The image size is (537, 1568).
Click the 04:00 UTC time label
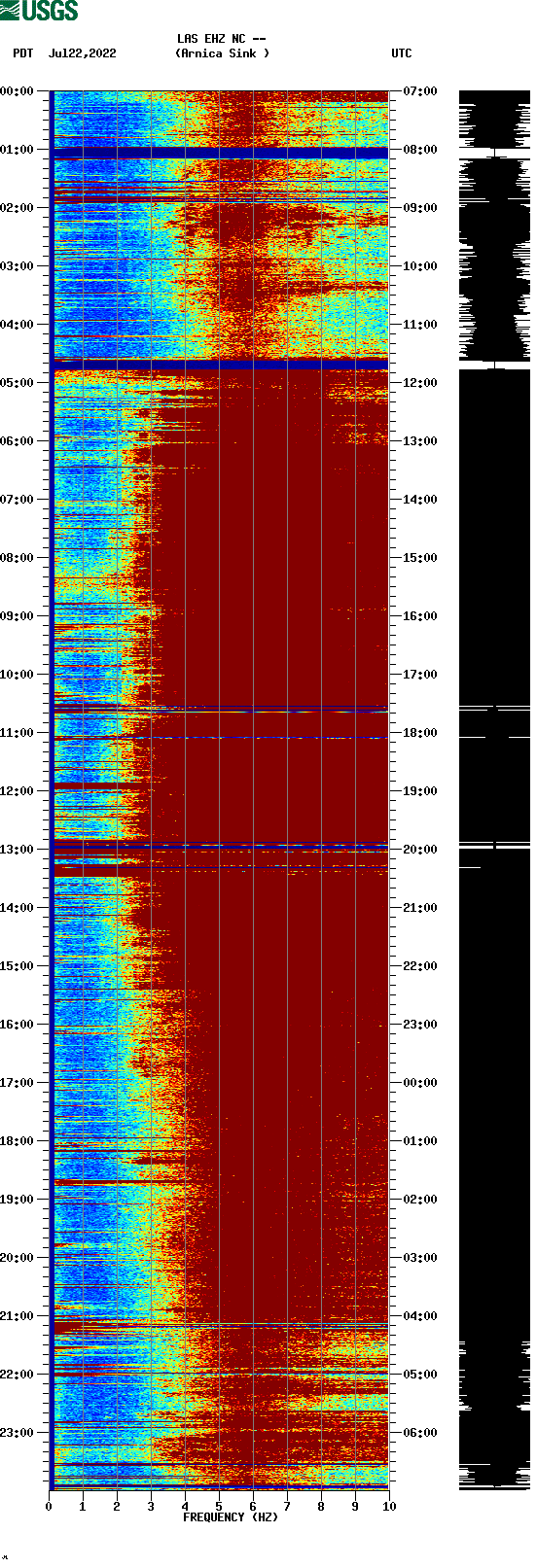tap(420, 1316)
